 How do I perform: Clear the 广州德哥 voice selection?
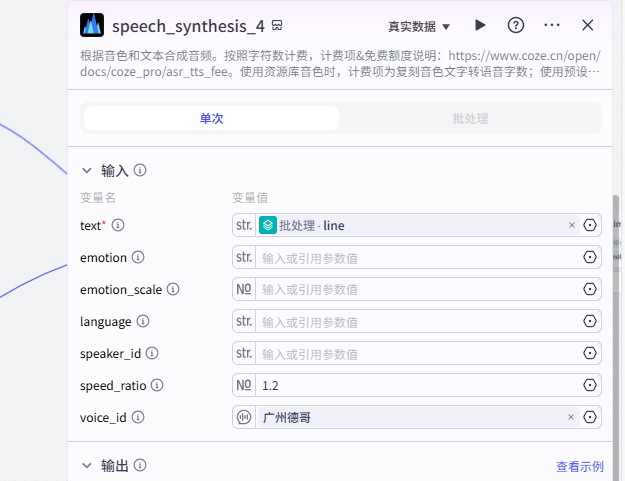(x=572, y=417)
